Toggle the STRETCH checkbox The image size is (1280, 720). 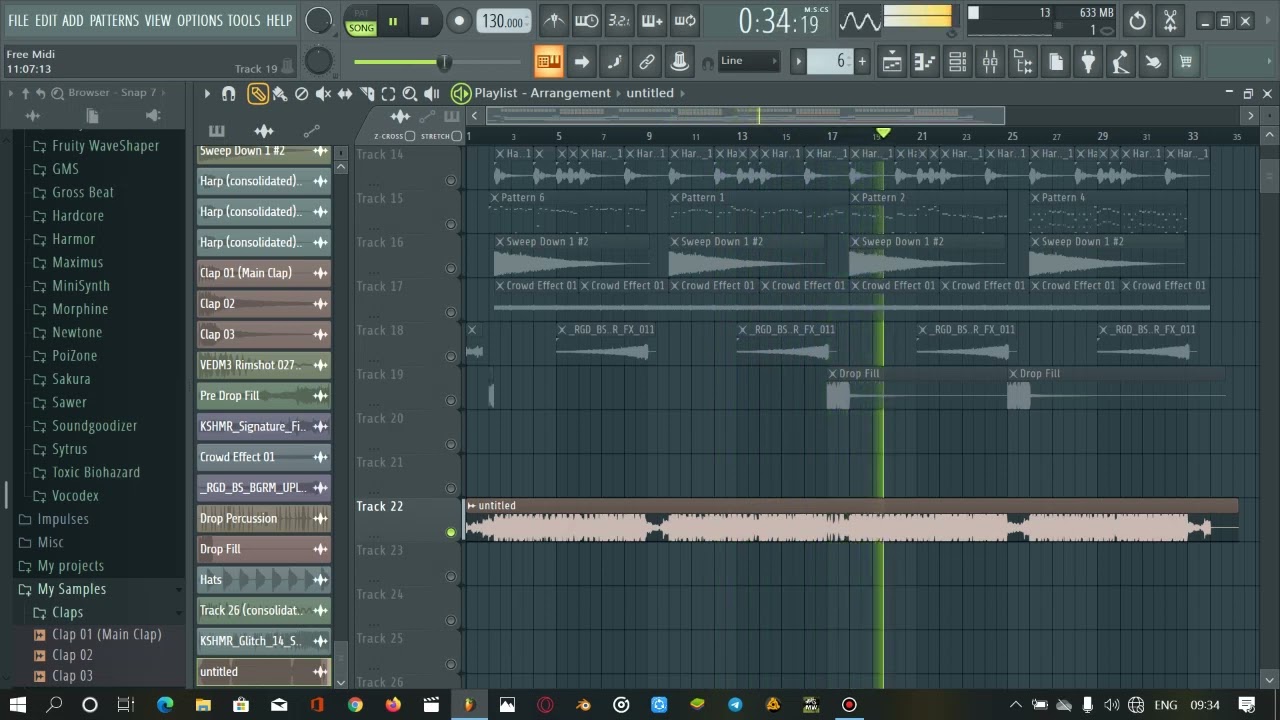pyautogui.click(x=457, y=136)
